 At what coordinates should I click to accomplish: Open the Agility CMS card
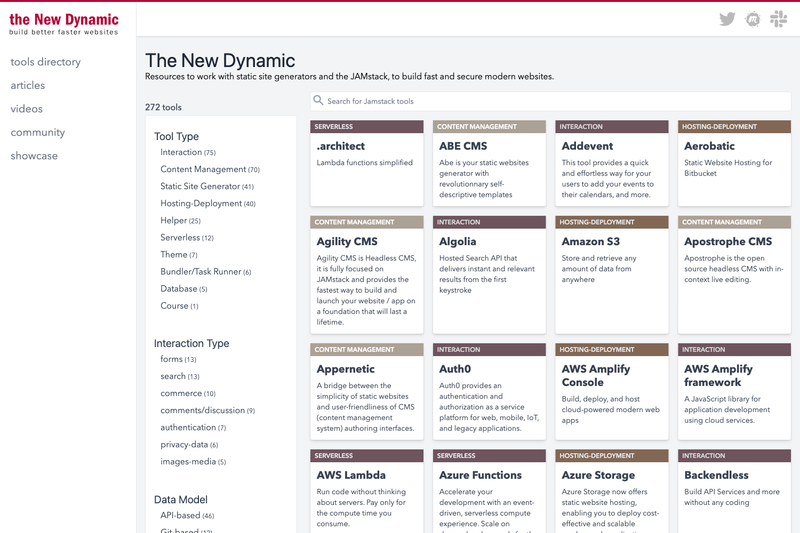(367, 275)
